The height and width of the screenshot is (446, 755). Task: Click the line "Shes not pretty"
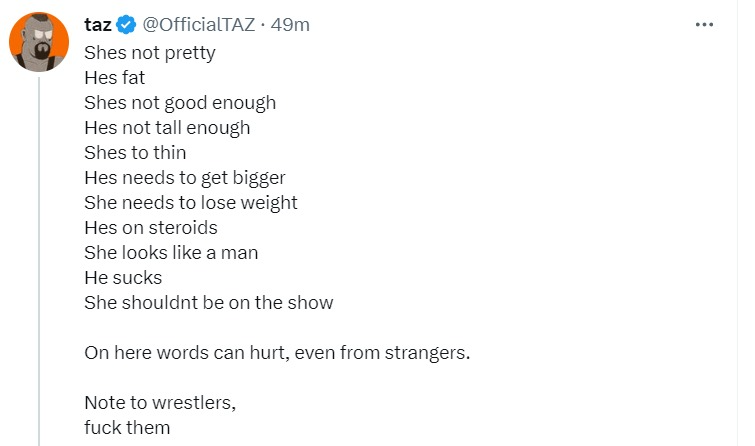[150, 52]
